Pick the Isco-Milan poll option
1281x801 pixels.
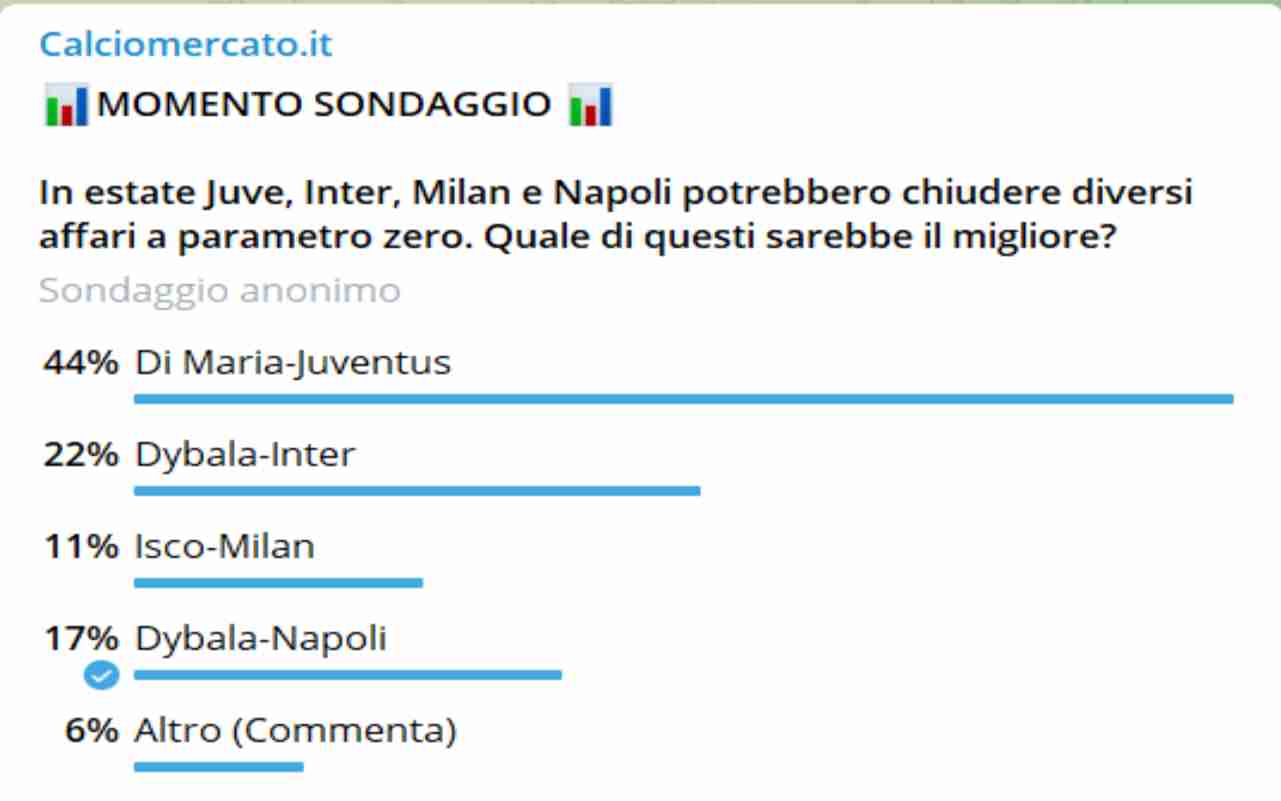[x=225, y=547]
